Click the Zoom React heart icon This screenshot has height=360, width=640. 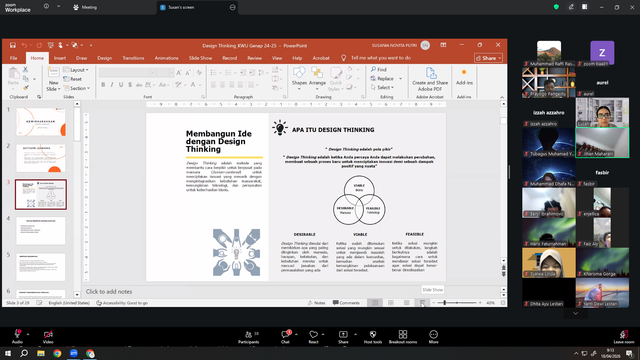click(313, 334)
